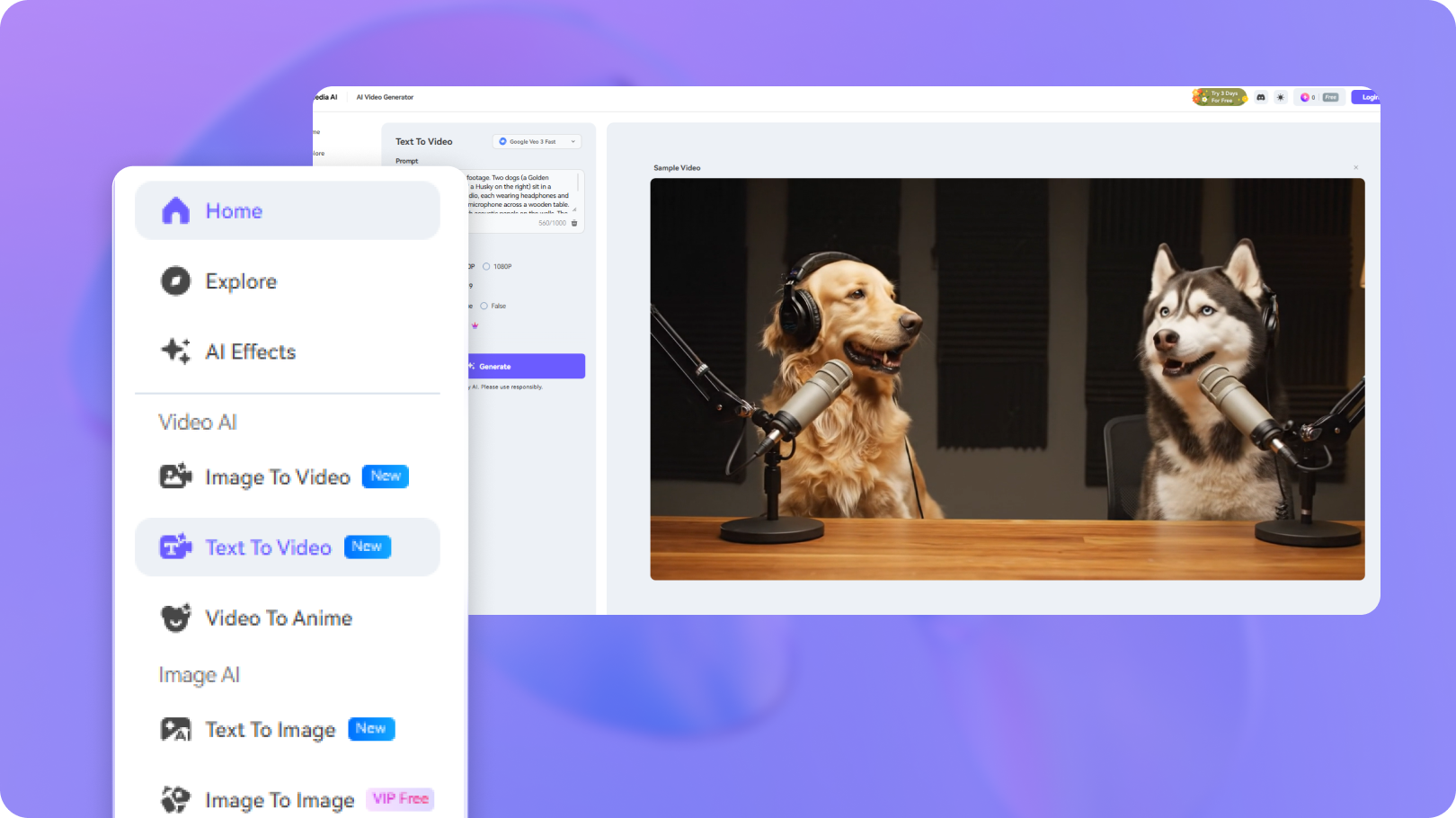Open the Google Veo 3 Fast model dropdown

pyautogui.click(x=537, y=141)
